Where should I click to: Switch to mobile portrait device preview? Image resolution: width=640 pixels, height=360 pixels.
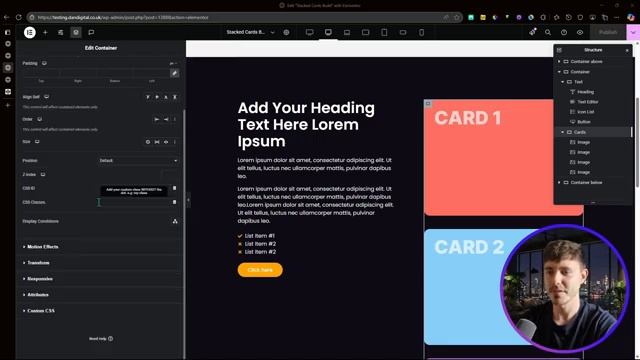tap(422, 32)
